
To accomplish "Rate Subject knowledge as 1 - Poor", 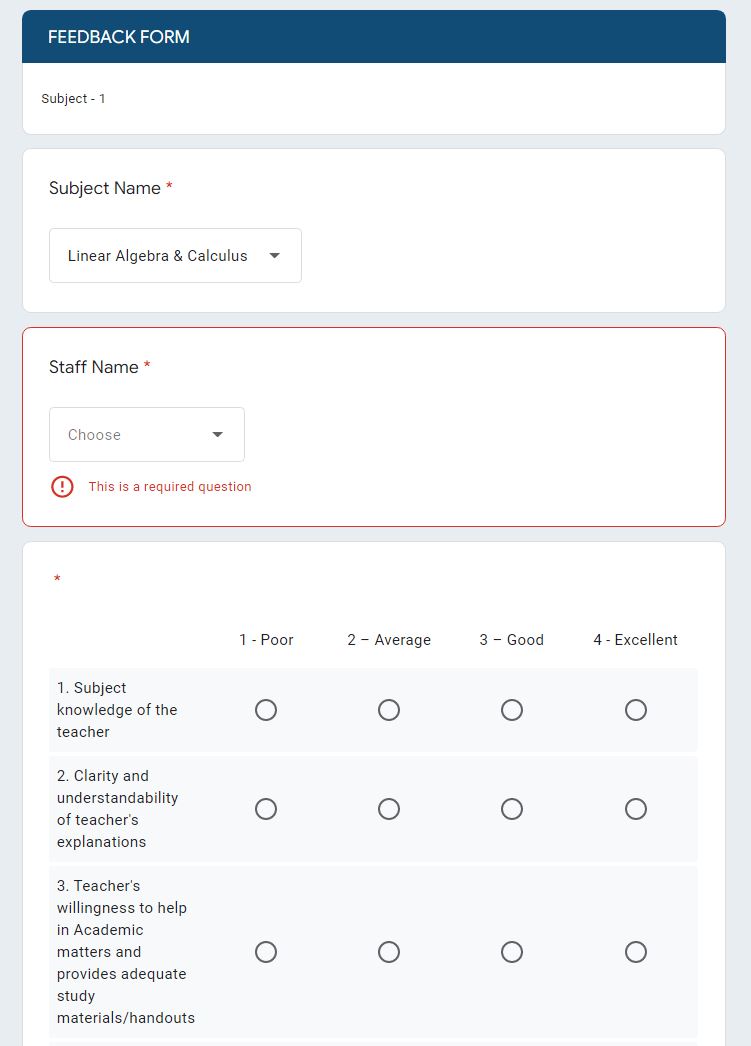I will [x=265, y=710].
